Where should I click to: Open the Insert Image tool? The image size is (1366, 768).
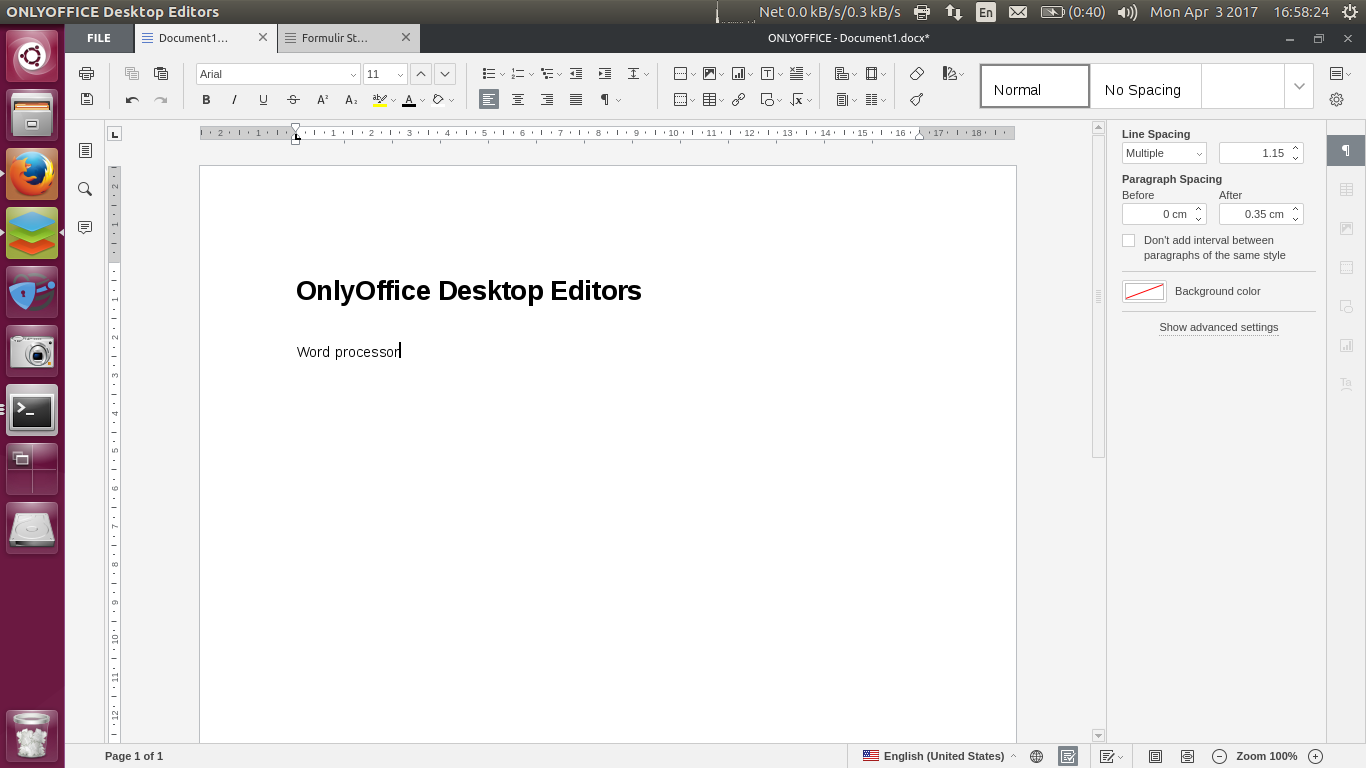click(x=709, y=73)
